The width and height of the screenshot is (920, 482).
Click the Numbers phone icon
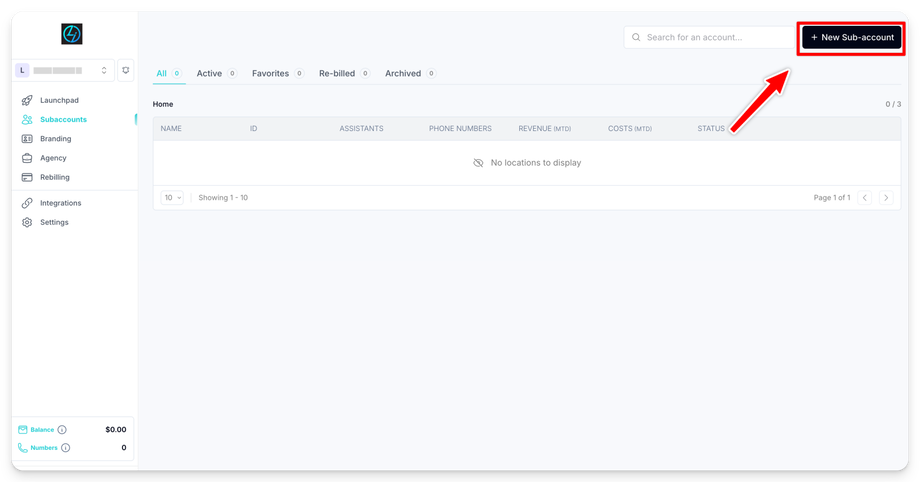22,448
